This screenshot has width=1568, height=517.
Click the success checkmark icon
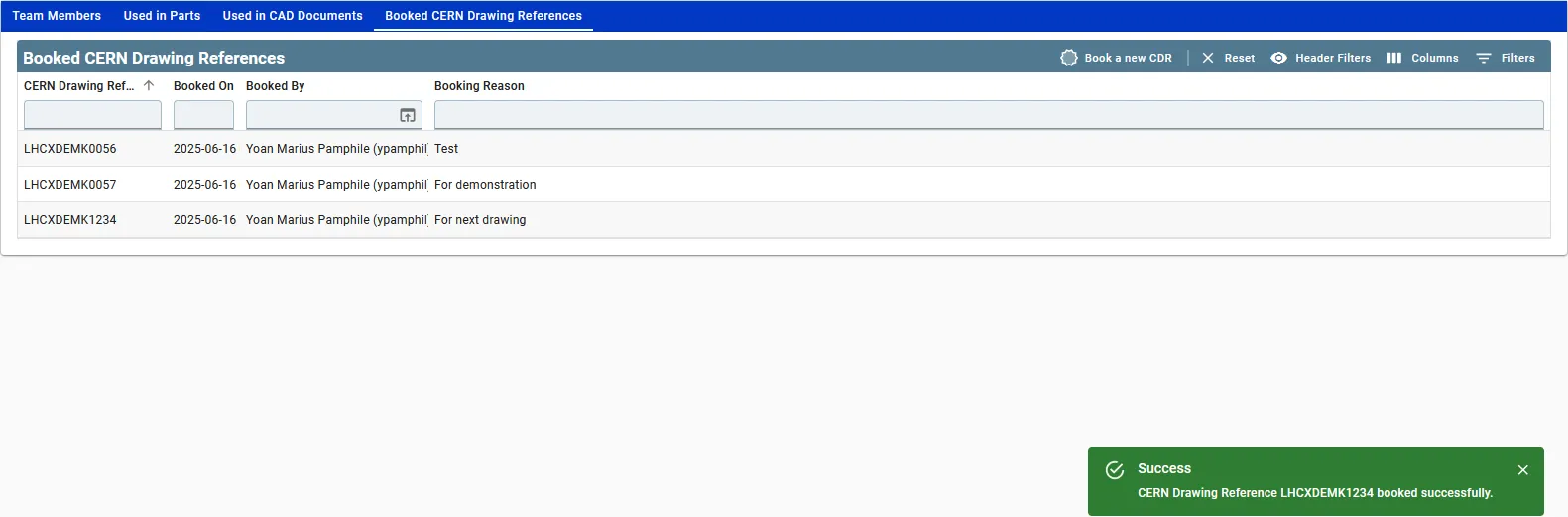pos(1115,470)
